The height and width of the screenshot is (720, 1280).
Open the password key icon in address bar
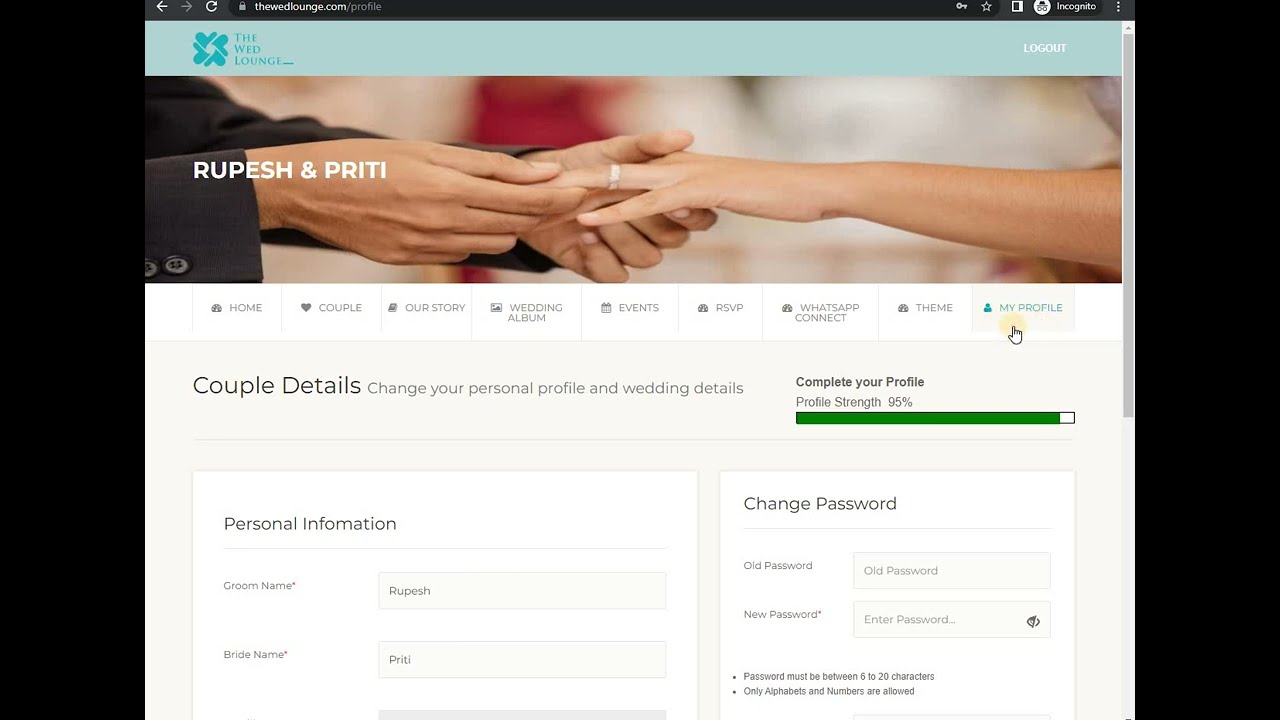[962, 7]
